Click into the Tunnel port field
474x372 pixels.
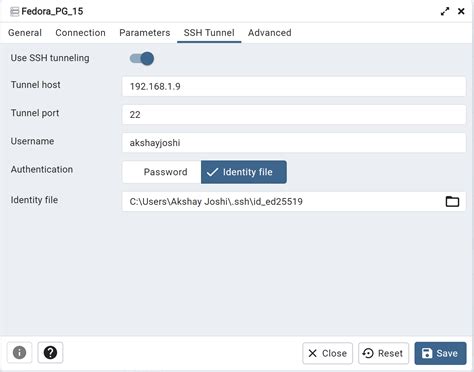pos(294,115)
